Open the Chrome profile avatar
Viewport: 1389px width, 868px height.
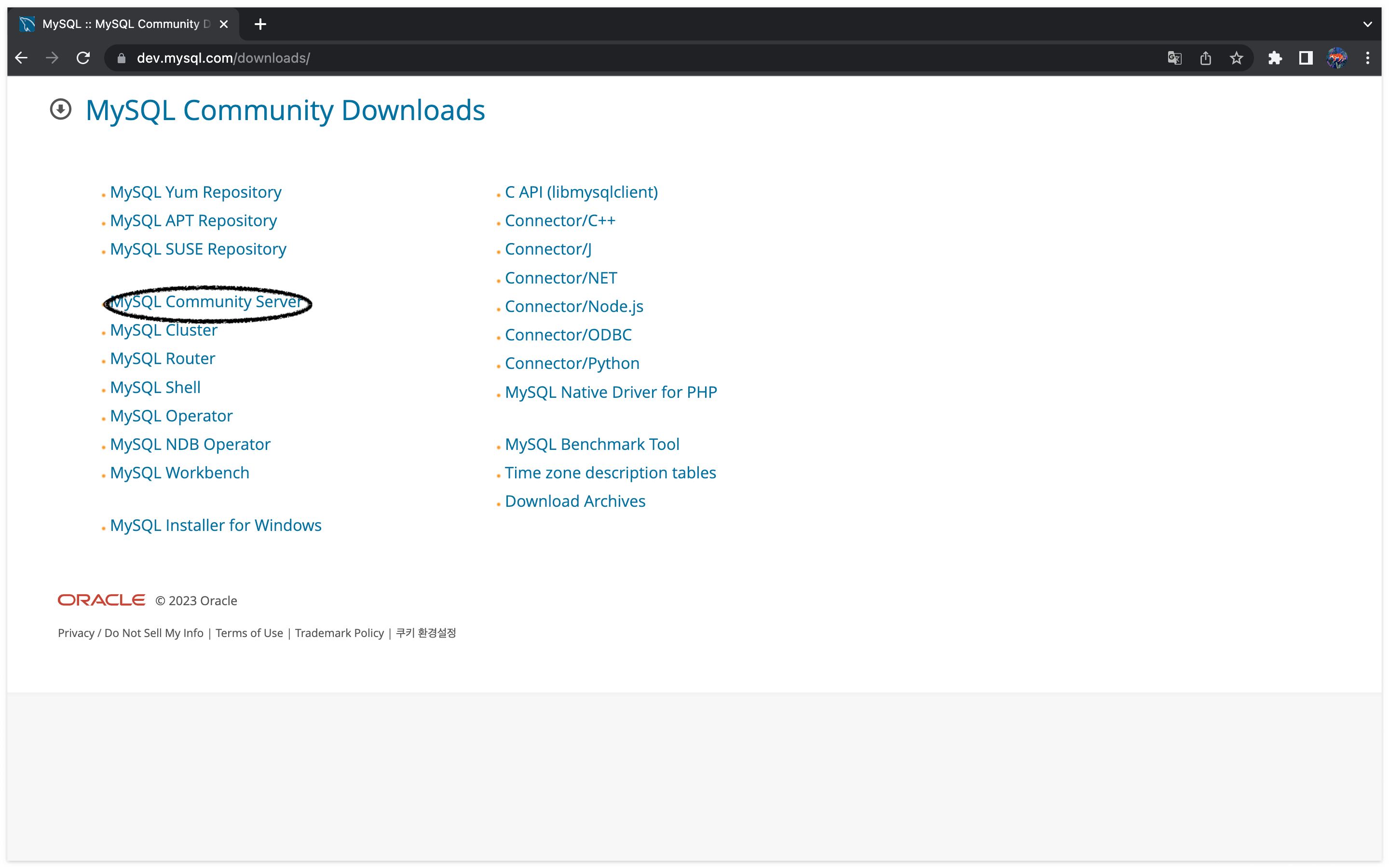1337,58
